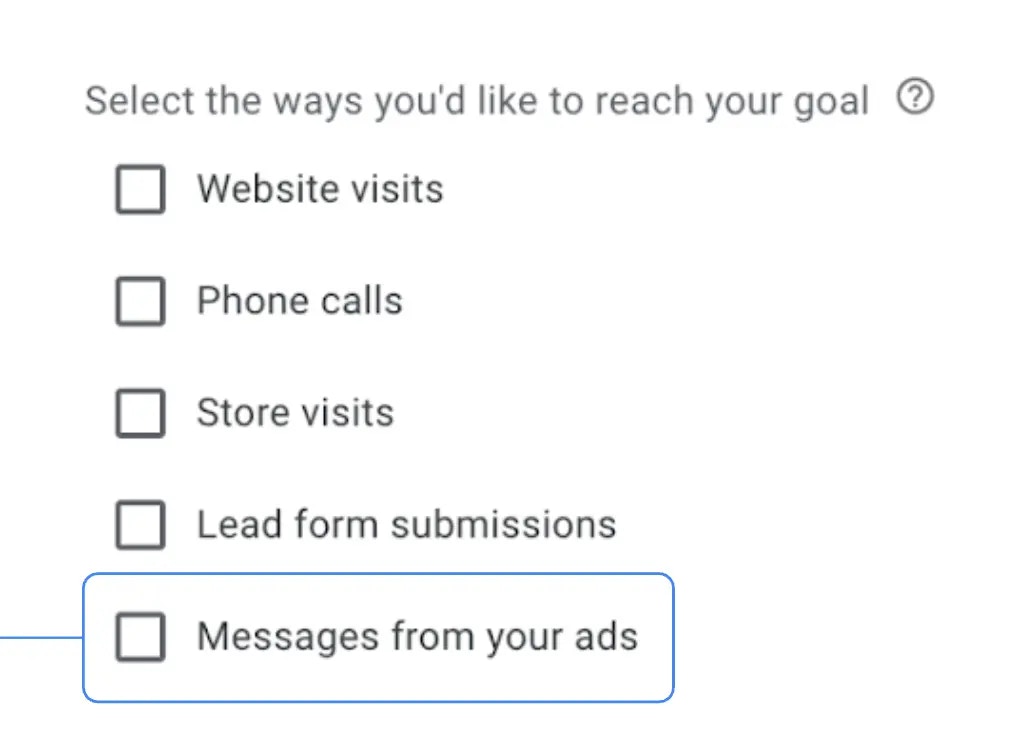
Task: Open the help tooltip for goal selection
Action: [x=914, y=97]
